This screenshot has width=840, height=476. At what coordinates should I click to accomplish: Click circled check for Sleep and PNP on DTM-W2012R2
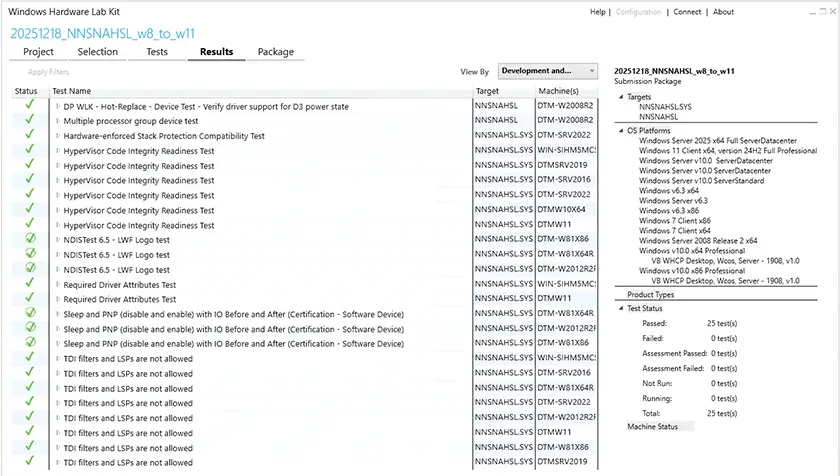[x=31, y=327]
